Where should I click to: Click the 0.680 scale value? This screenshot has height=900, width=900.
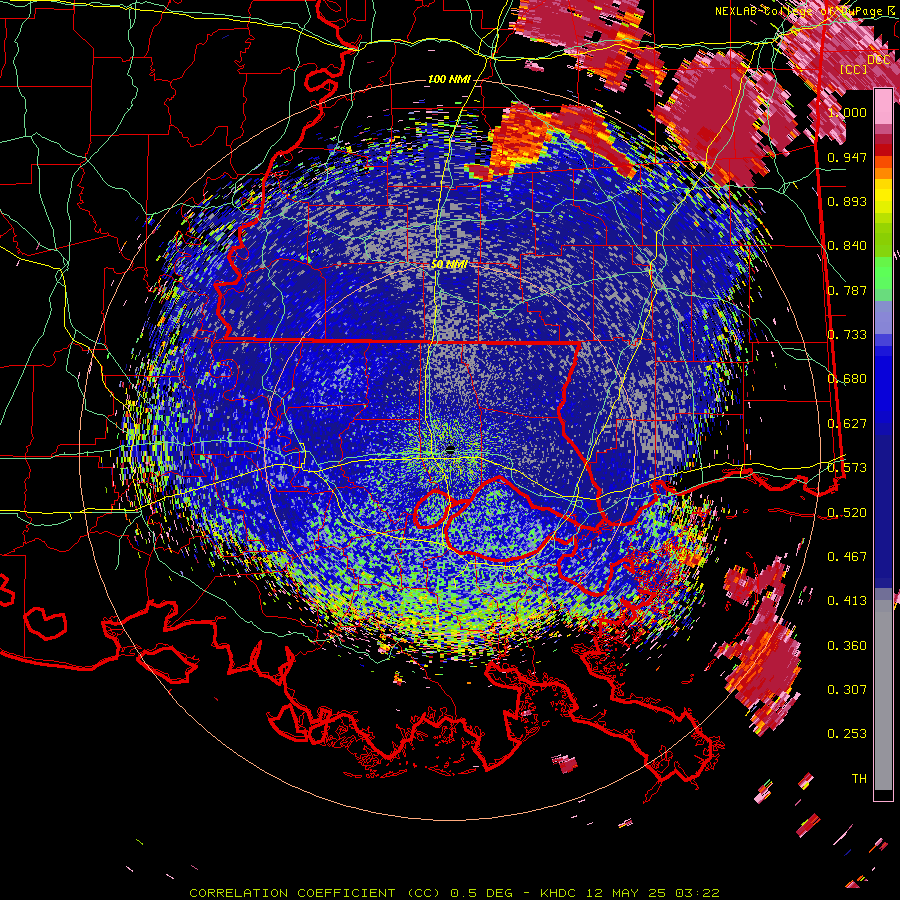pos(847,379)
